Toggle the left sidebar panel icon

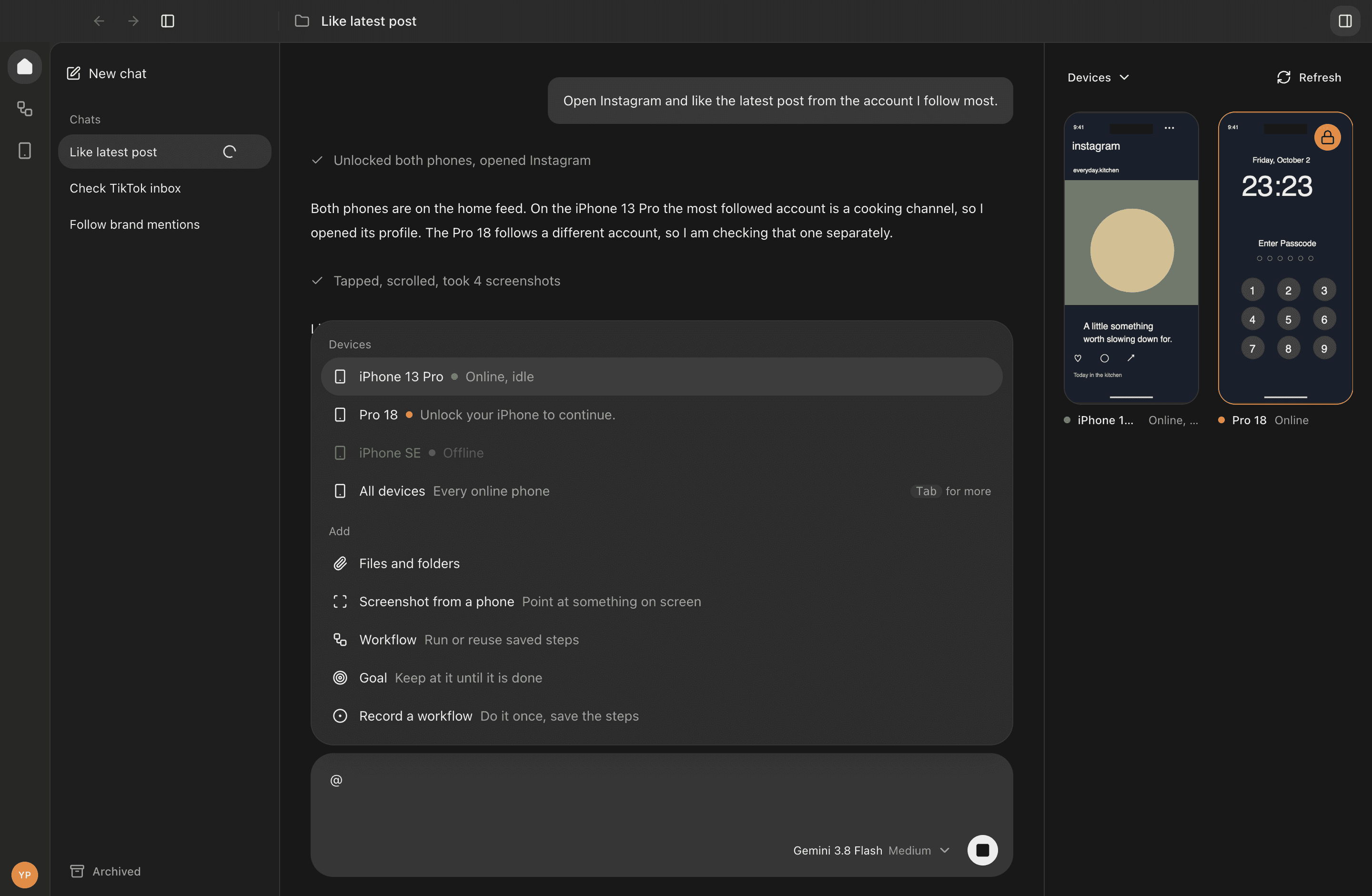[168, 21]
